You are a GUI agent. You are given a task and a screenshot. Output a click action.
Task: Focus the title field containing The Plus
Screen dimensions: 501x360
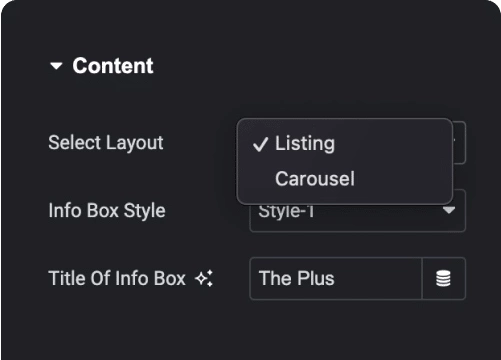coord(336,278)
